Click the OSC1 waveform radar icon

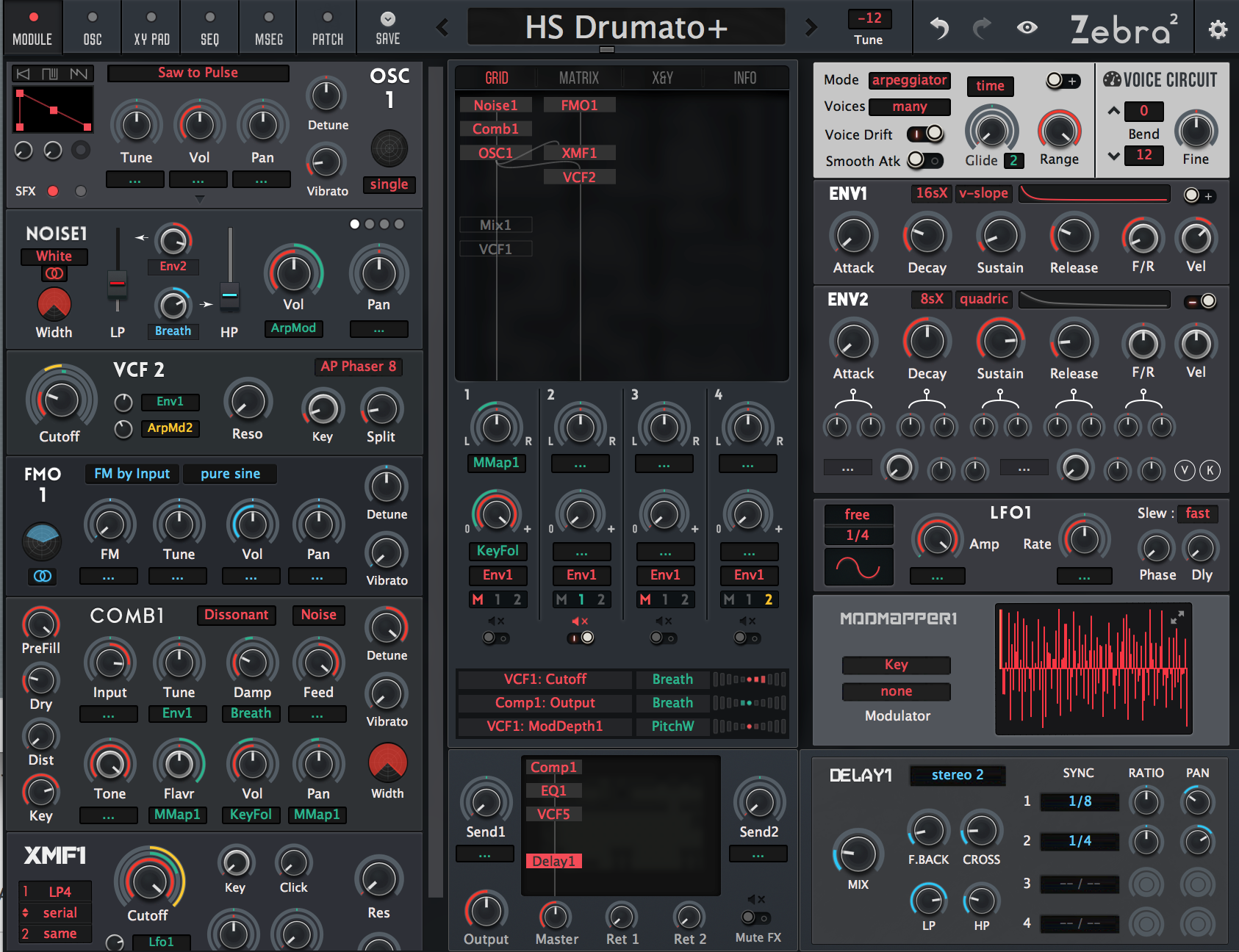tap(389, 148)
